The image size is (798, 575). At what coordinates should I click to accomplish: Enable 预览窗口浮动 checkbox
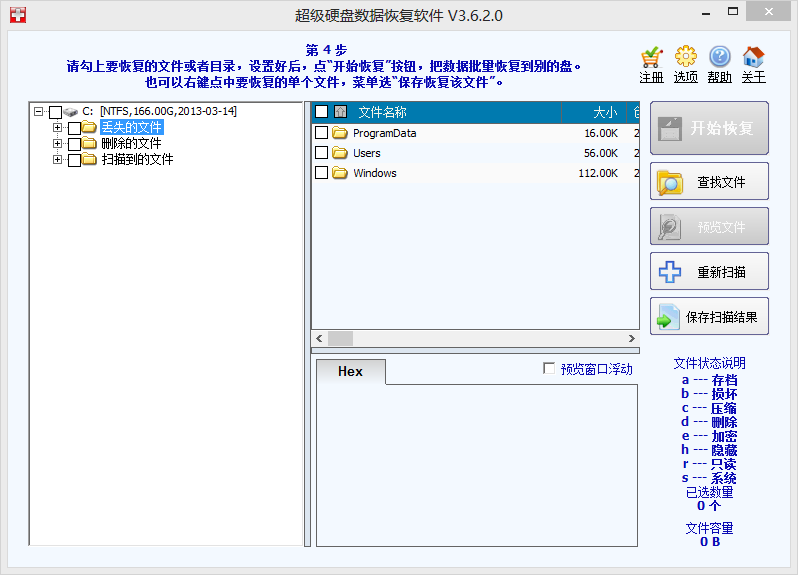[548, 369]
